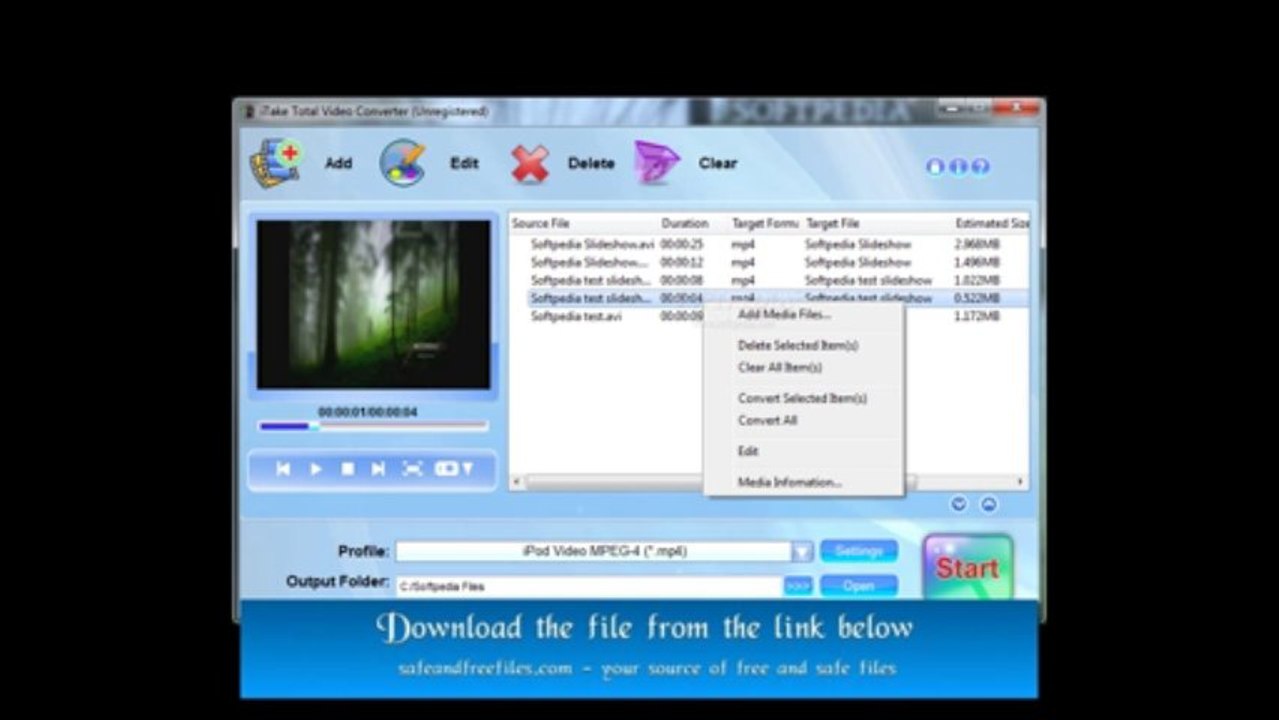
Task: Click the preview seek slider
Action: pyautogui.click(x=373, y=426)
